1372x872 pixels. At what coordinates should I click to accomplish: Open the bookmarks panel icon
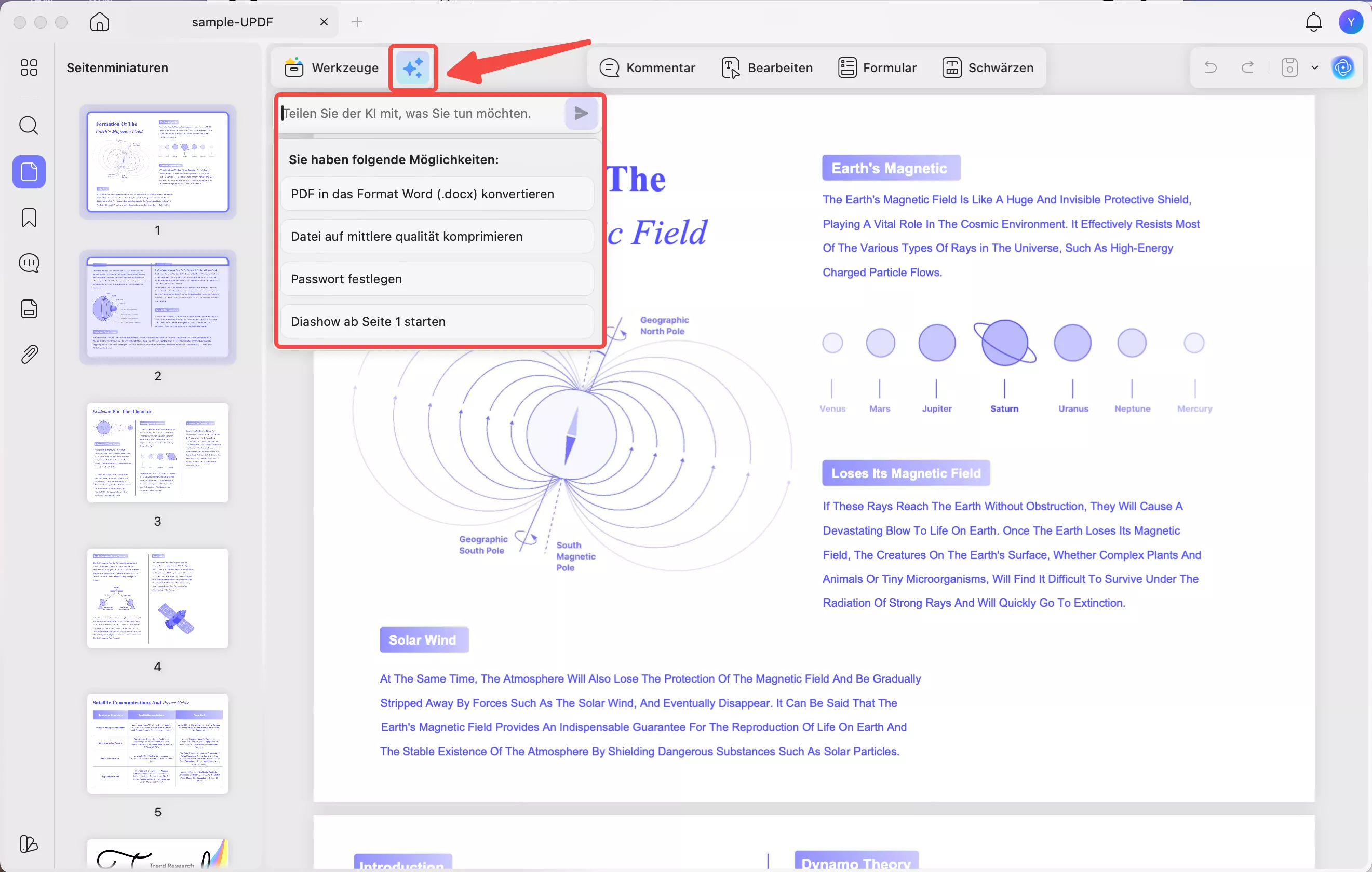click(29, 217)
